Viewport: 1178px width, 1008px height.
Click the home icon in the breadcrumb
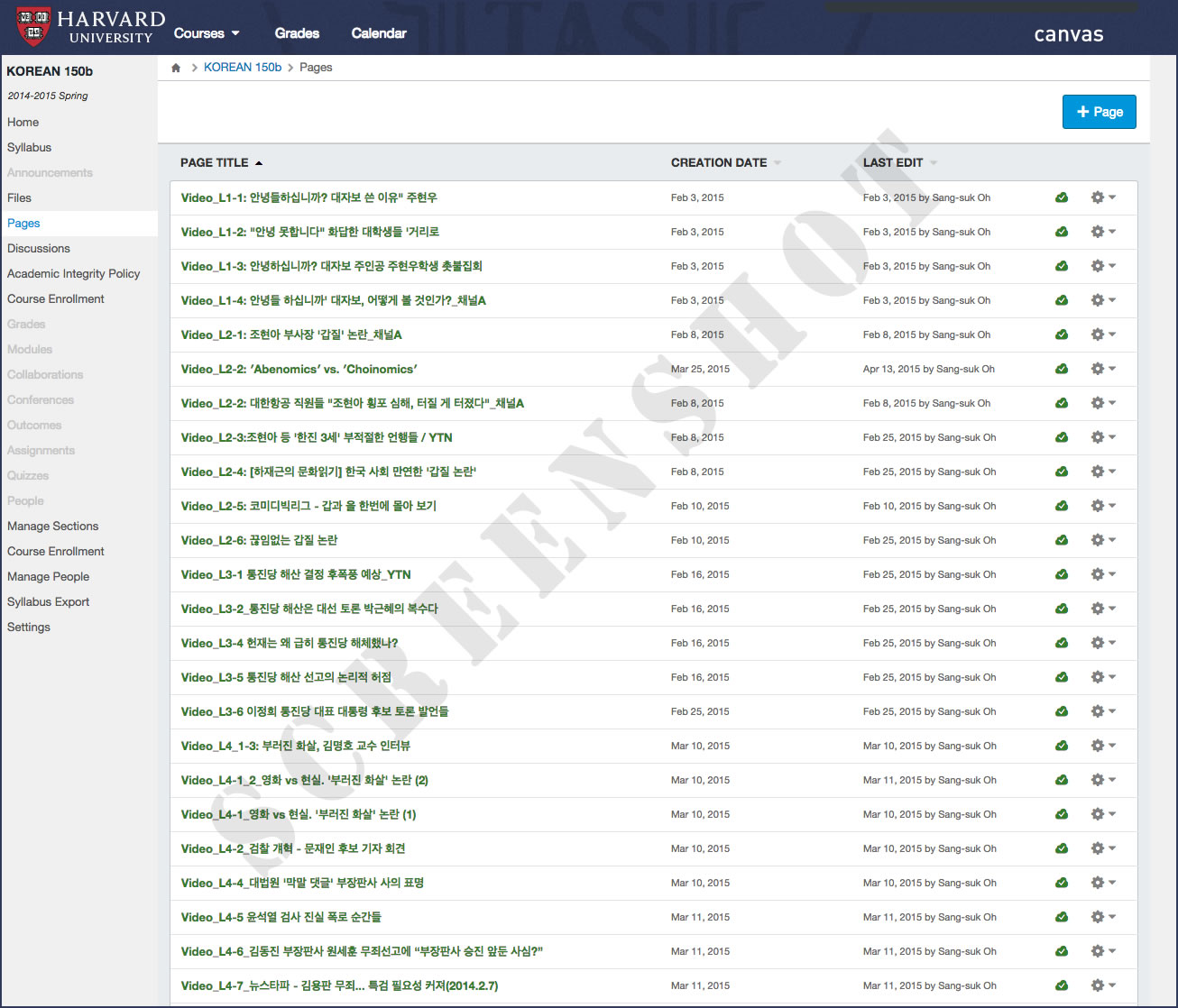176,68
